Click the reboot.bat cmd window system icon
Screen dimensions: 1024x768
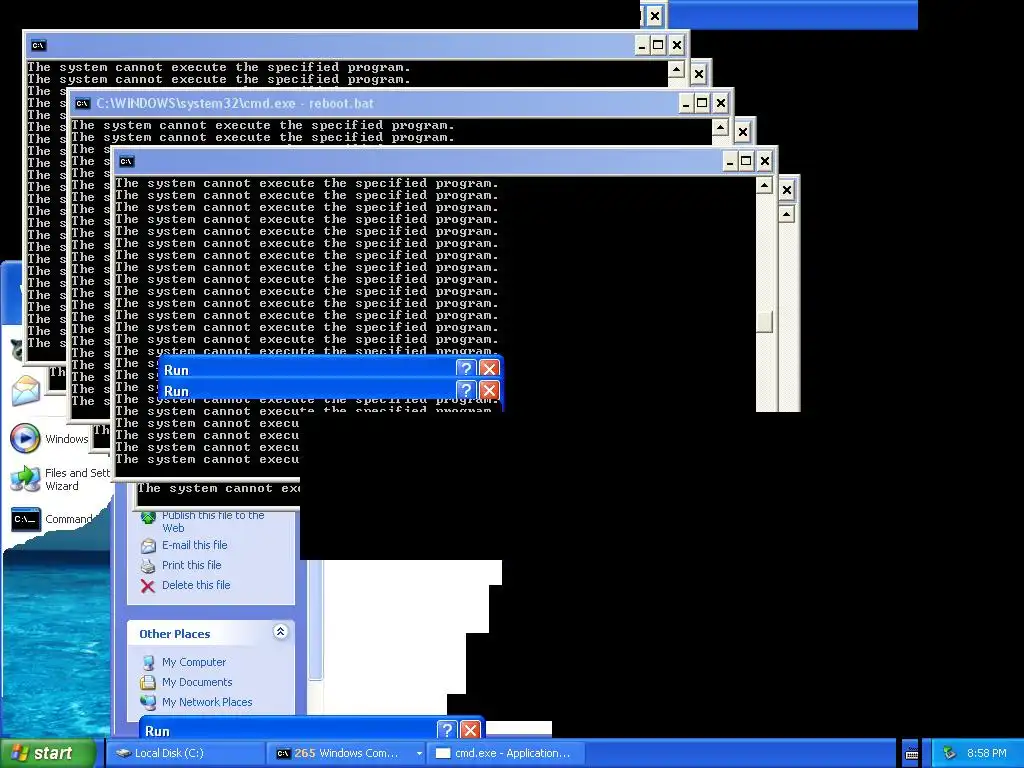tap(82, 103)
